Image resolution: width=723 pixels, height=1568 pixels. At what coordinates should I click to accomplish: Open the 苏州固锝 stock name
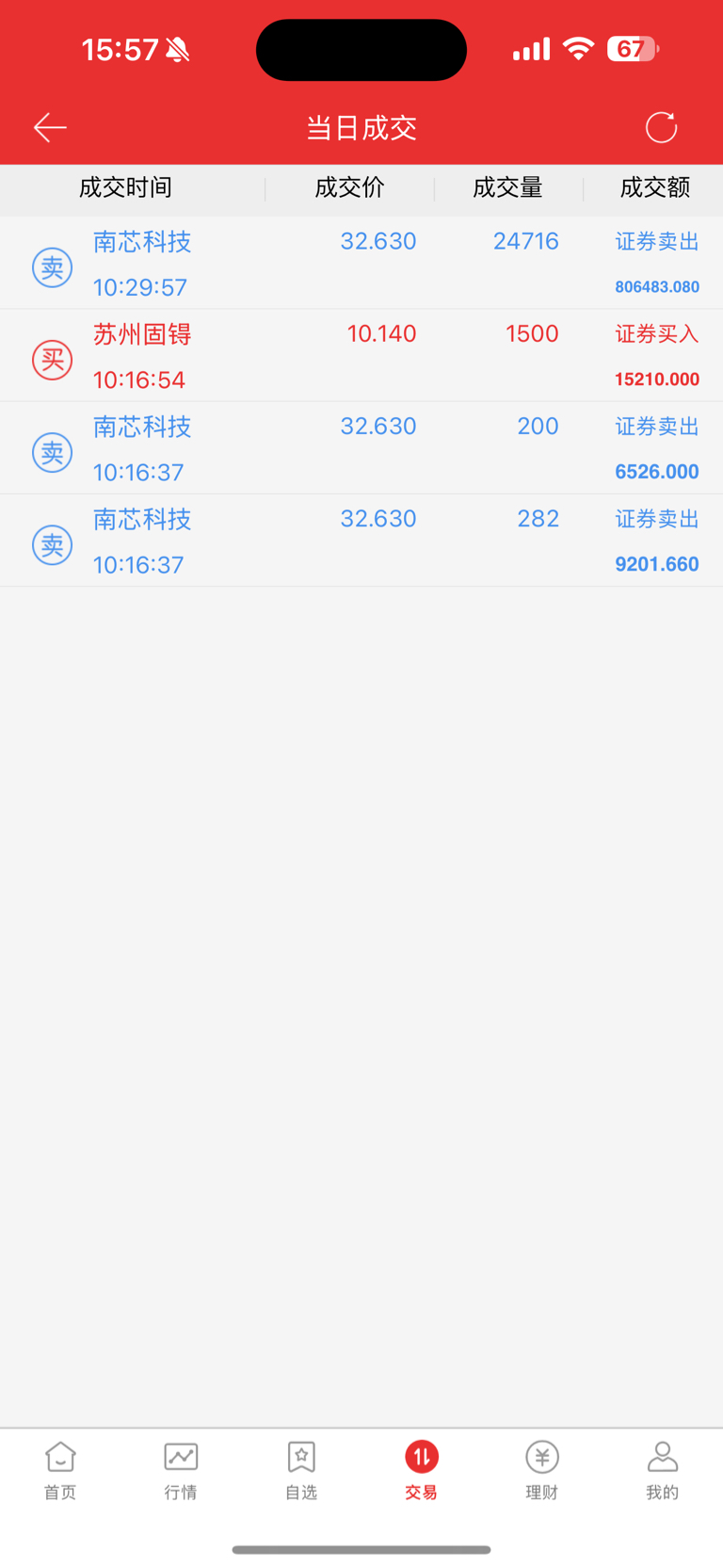click(x=142, y=334)
